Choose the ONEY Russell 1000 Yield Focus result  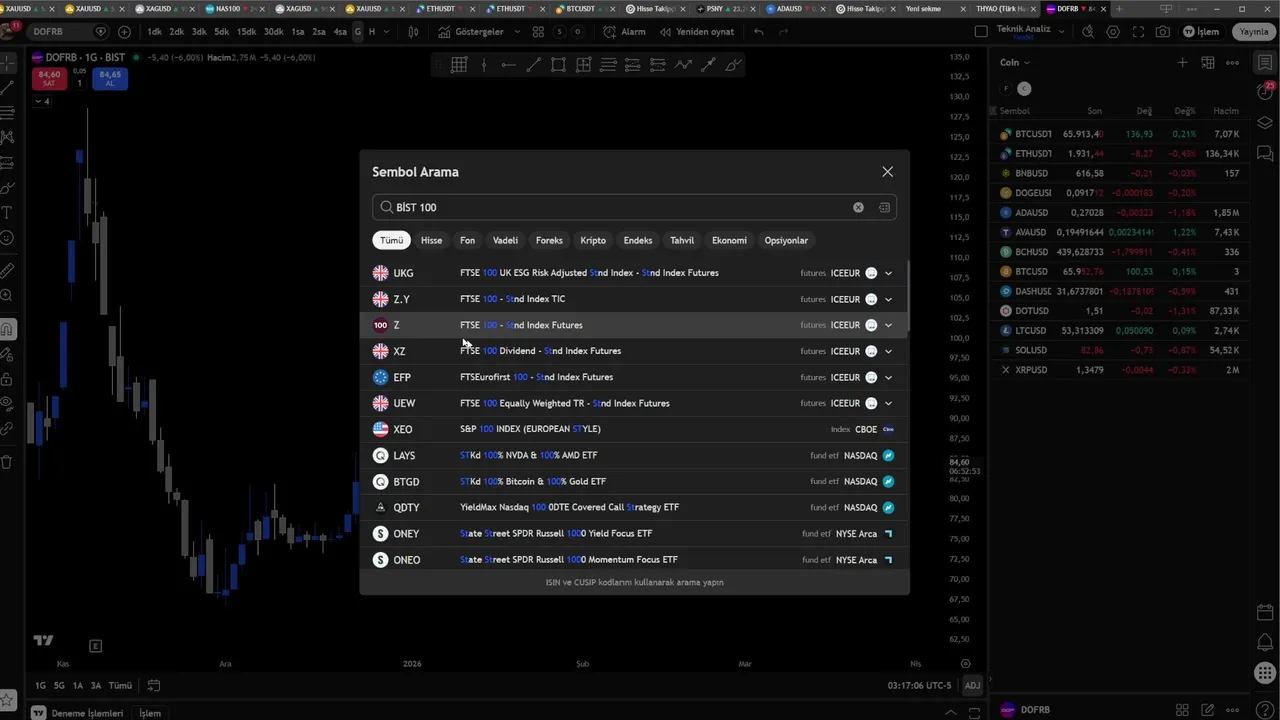(634, 533)
